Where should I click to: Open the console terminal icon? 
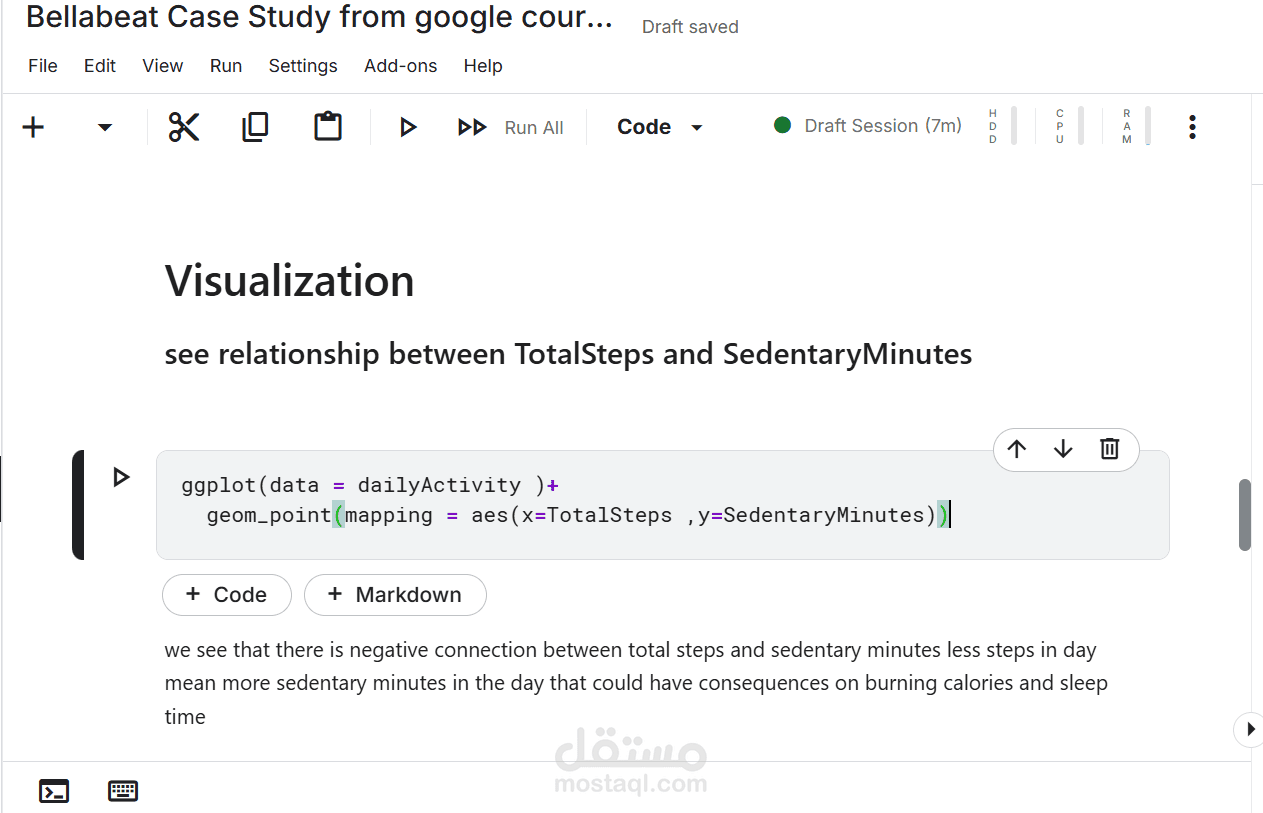[x=54, y=791]
